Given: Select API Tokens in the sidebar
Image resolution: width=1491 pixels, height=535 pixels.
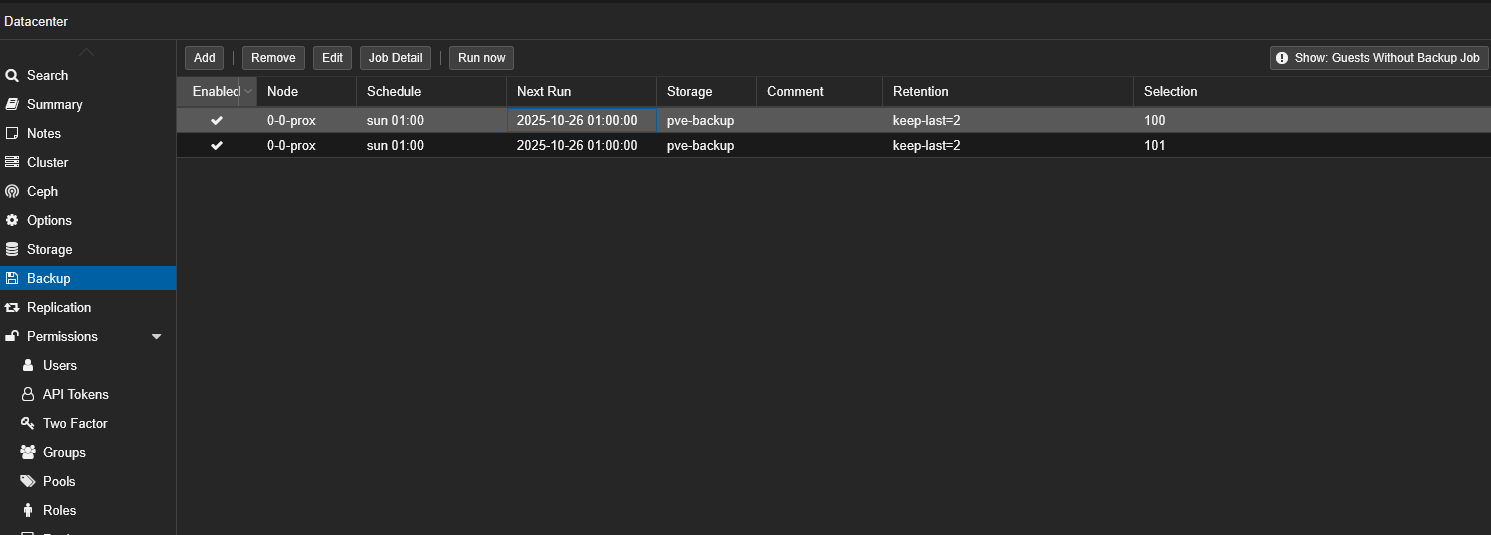Looking at the screenshot, I should 75,394.
